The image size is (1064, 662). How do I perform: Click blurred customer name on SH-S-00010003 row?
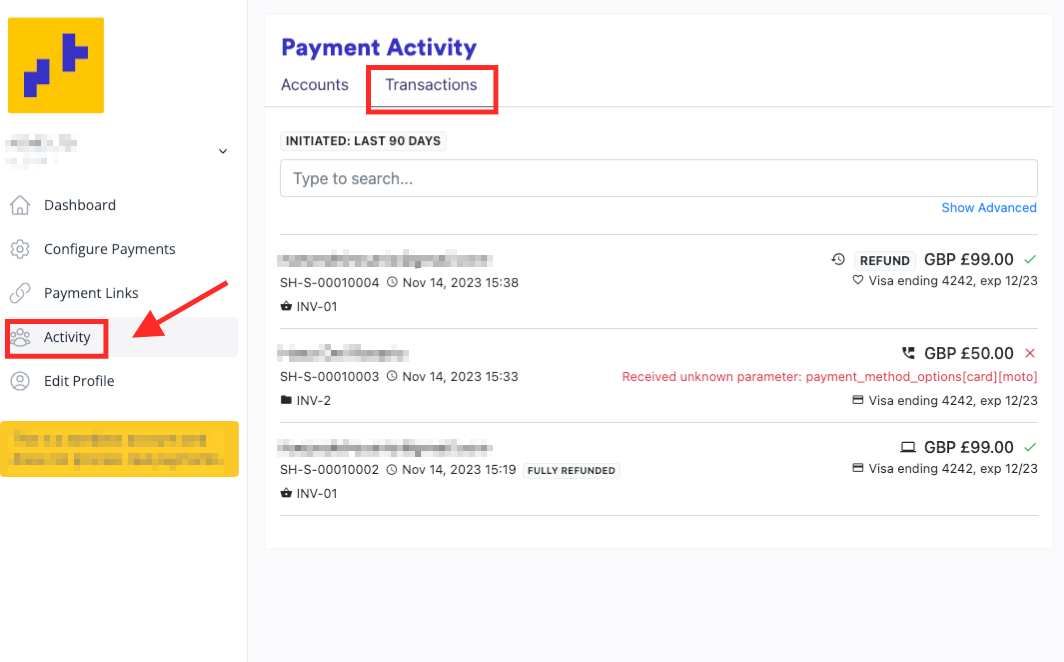[343, 353]
